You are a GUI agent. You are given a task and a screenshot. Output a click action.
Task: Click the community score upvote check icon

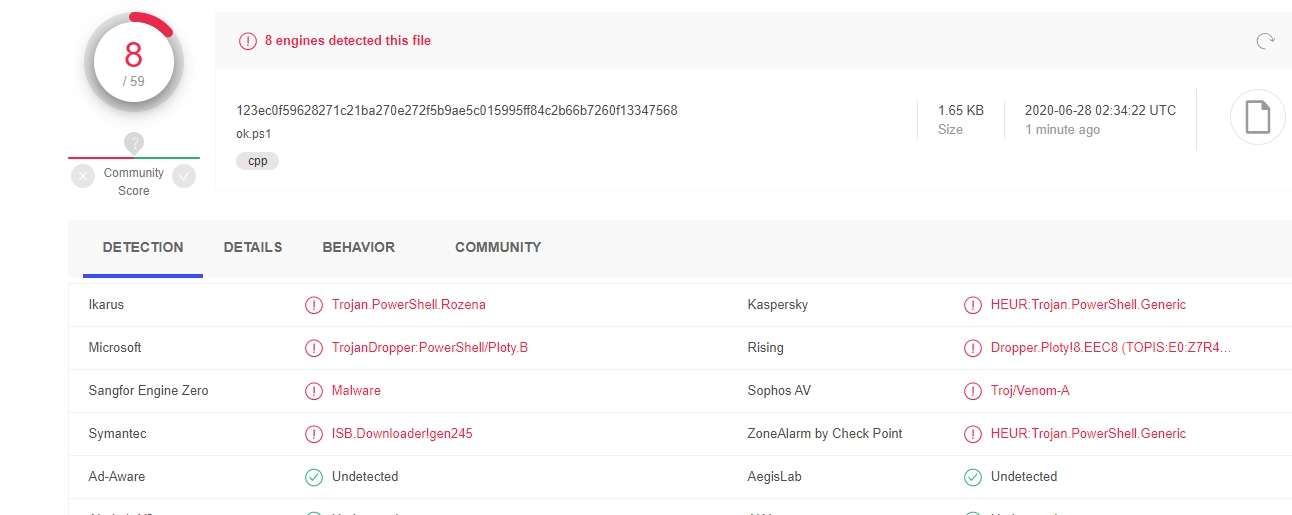coord(184,177)
